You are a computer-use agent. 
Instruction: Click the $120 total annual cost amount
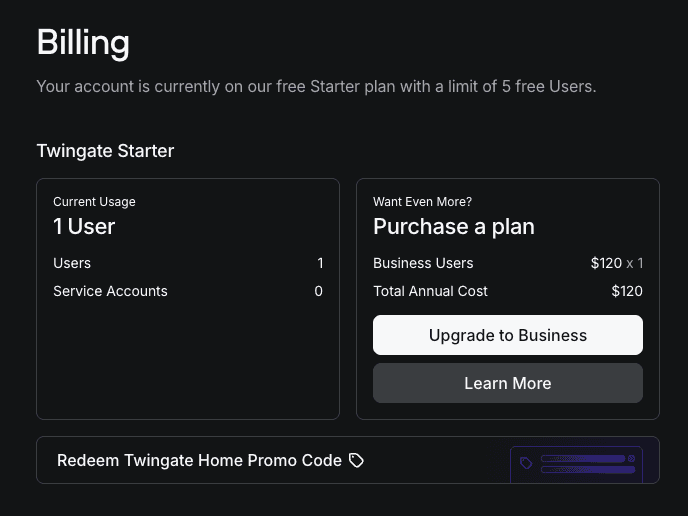coord(627,291)
